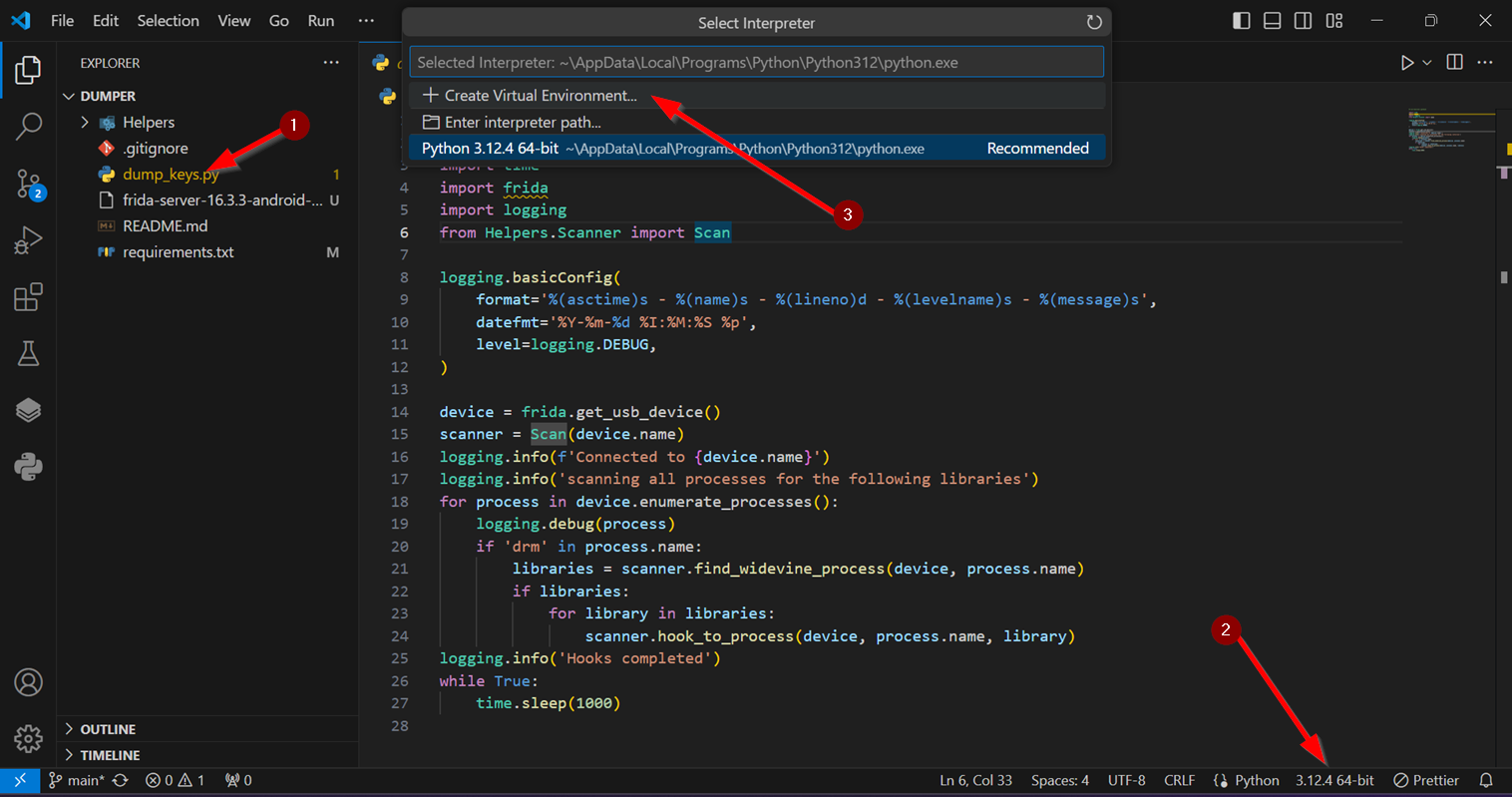Image resolution: width=1512 pixels, height=797 pixels.
Task: Open the Run and Debug view
Action: tap(29, 239)
